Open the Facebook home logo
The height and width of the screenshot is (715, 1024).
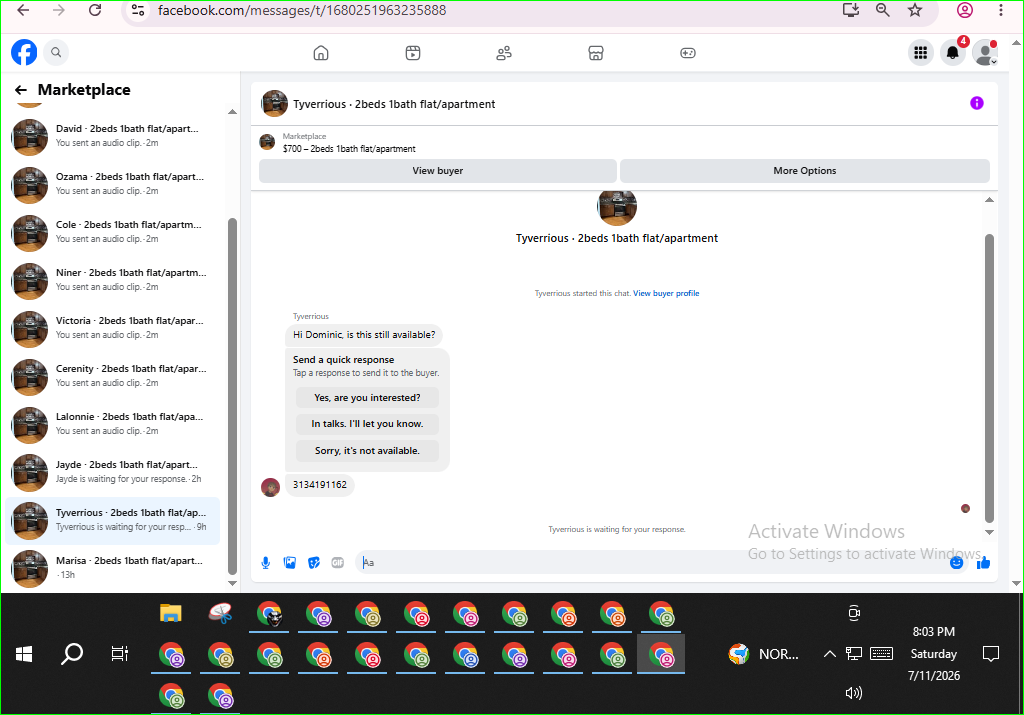(24, 52)
